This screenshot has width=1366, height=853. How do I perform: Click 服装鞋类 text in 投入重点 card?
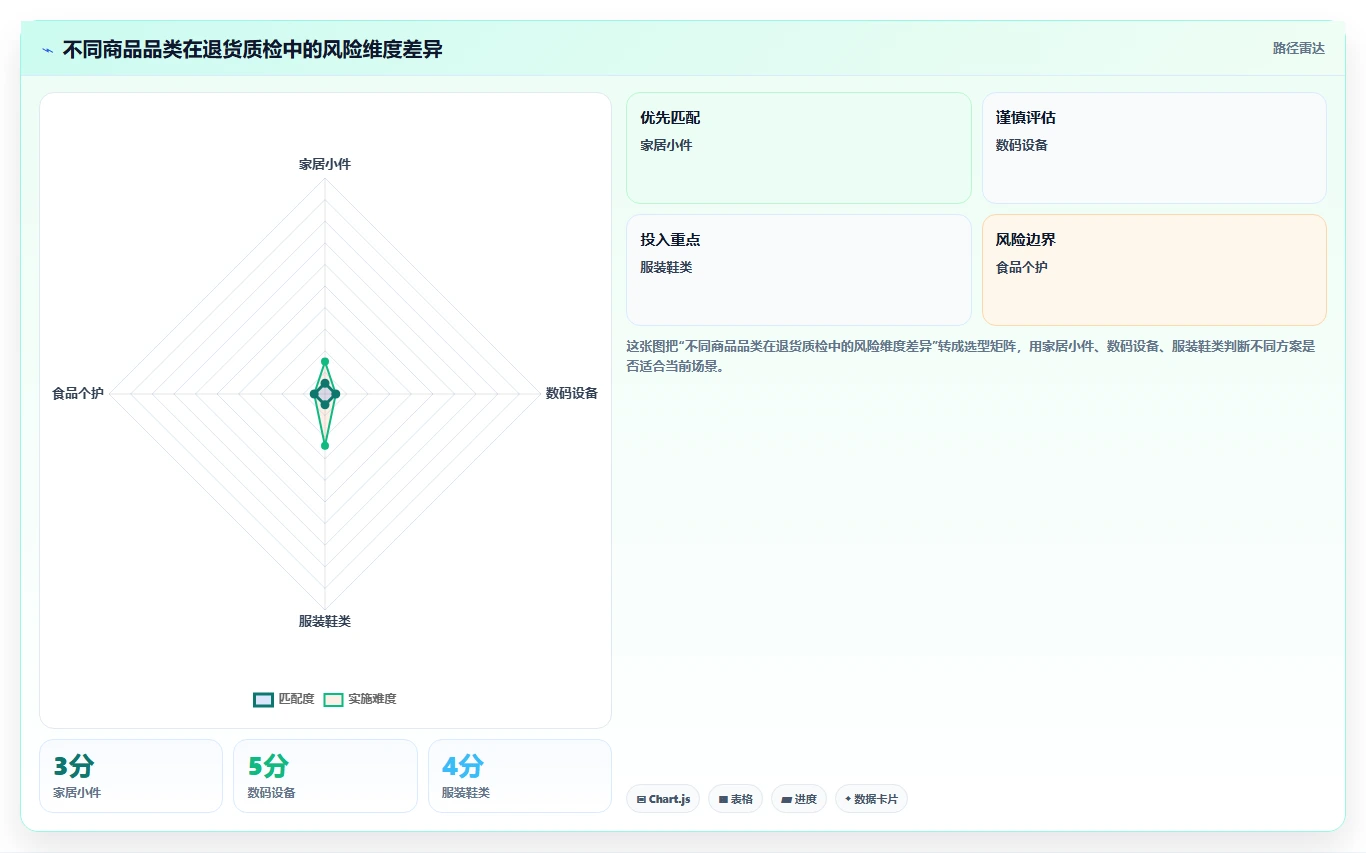pos(666,267)
